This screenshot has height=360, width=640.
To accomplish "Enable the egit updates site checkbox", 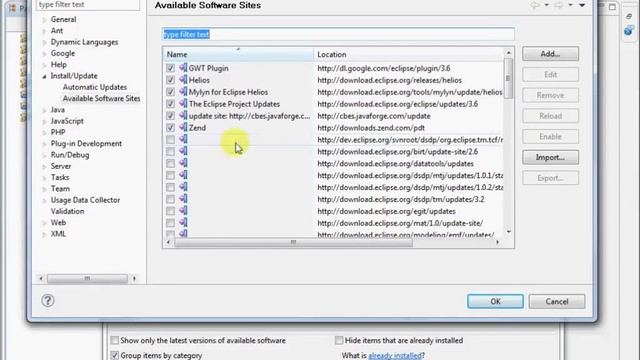I will point(170,211).
